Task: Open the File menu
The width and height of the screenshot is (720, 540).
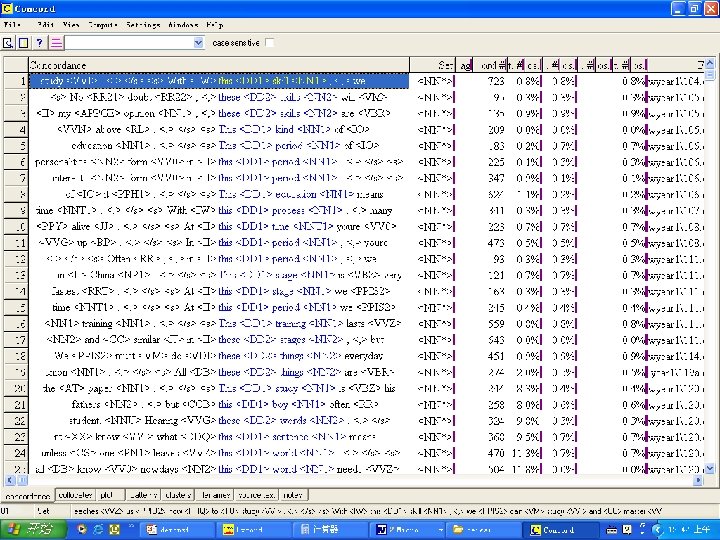Action: 12,25
